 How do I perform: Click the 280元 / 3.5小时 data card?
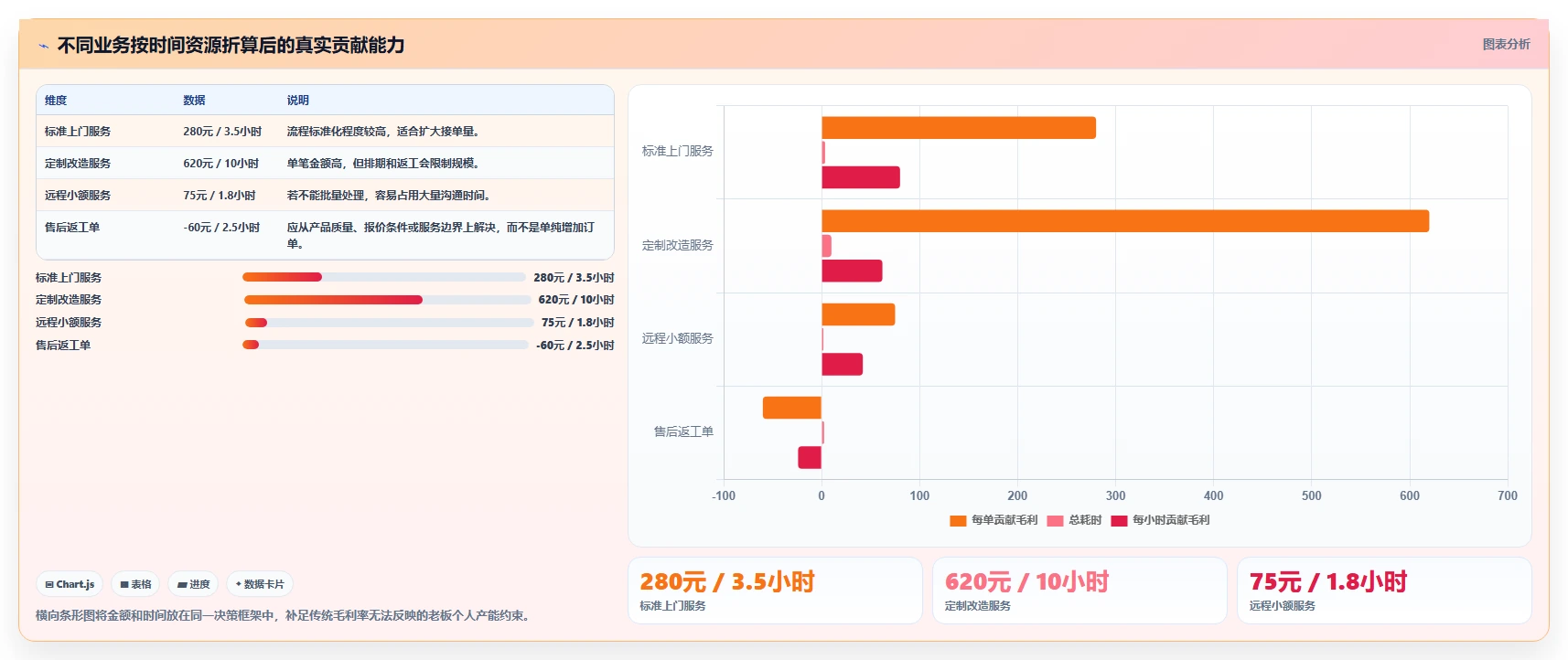(x=775, y=591)
